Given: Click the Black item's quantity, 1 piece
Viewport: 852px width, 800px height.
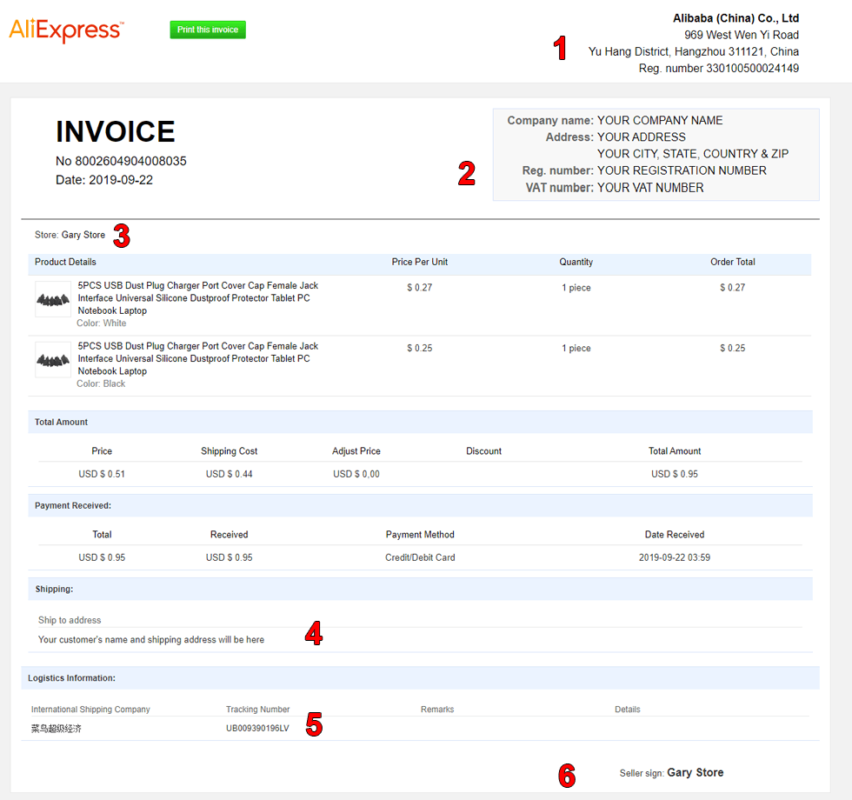Looking at the screenshot, I should point(576,348).
